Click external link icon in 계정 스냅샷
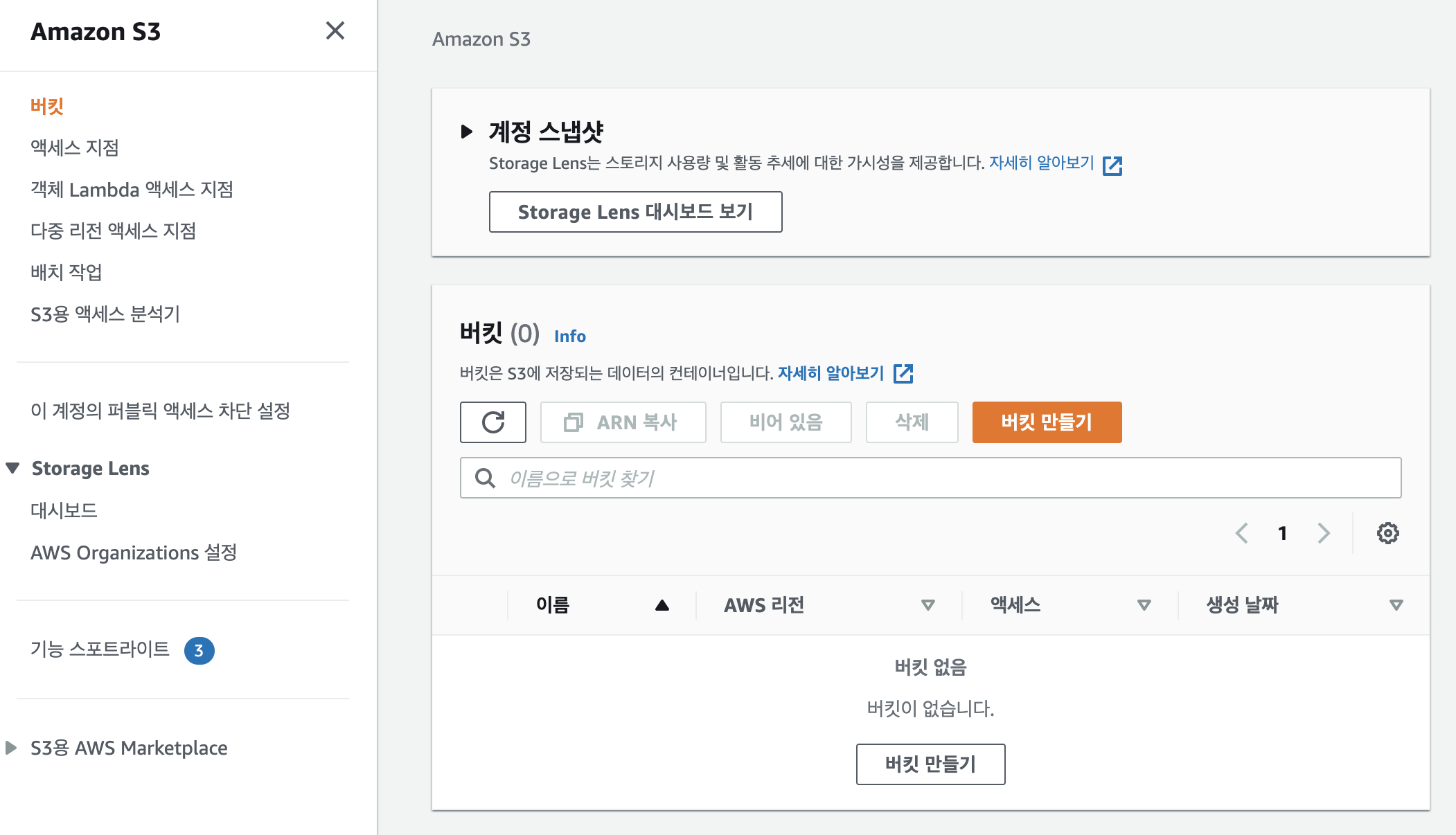1456x835 pixels. tap(1112, 165)
